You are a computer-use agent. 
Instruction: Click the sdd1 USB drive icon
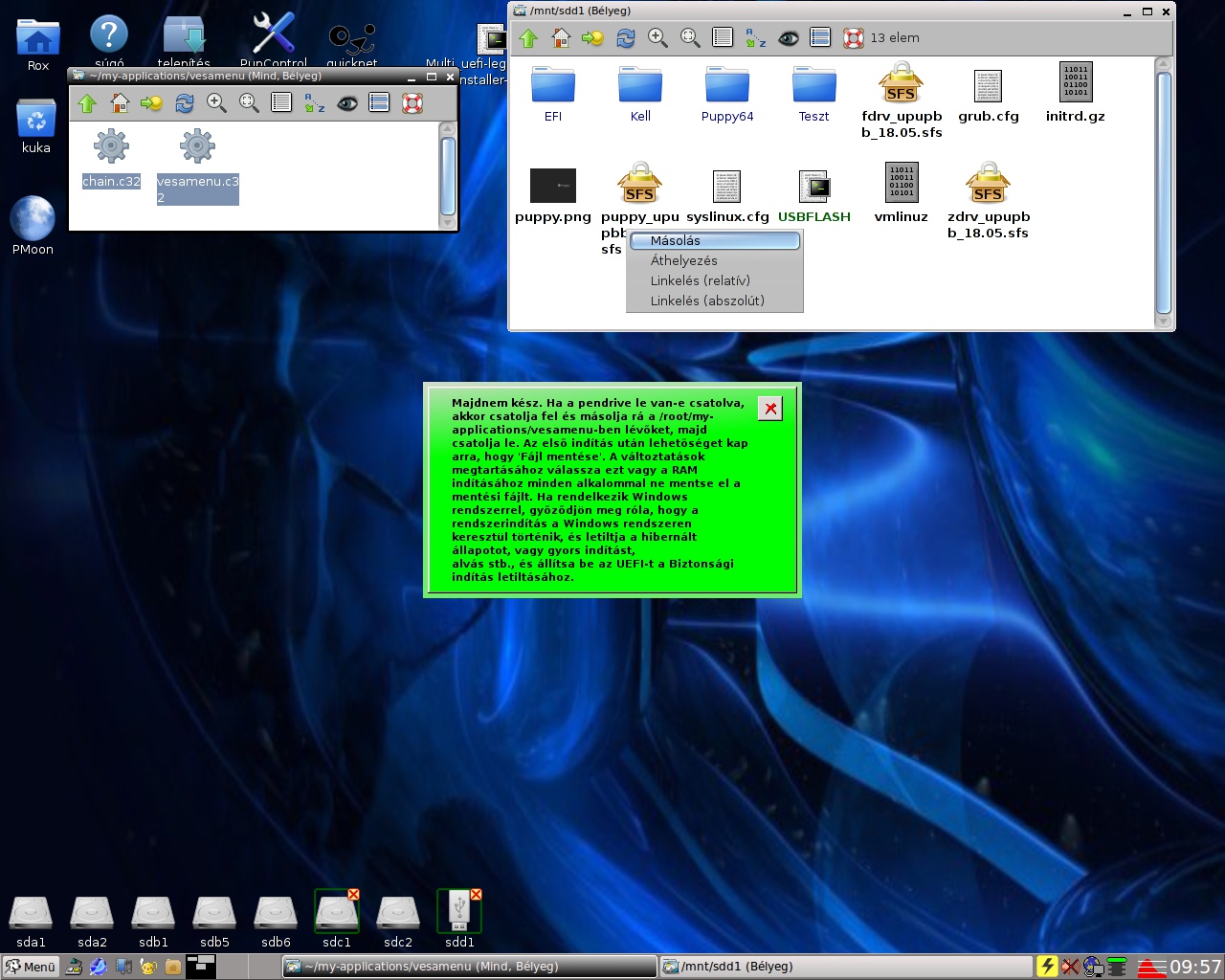tap(459, 920)
